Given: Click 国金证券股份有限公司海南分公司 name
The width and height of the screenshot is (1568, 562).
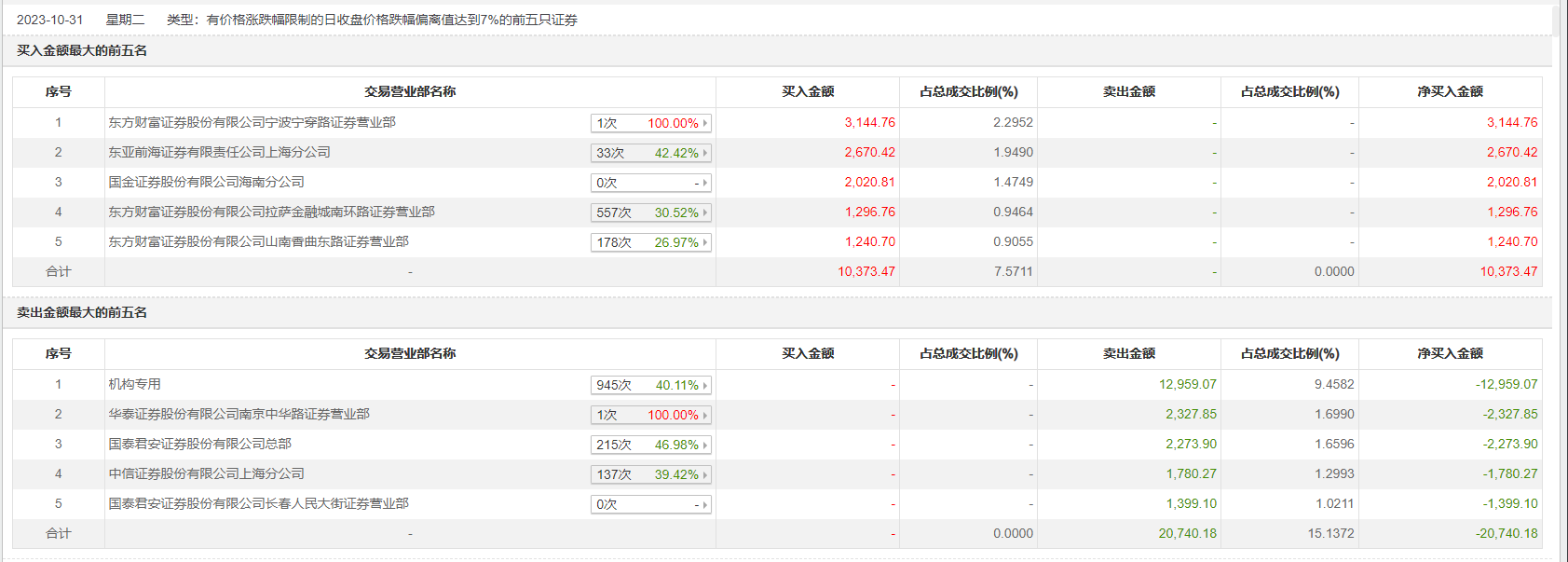Looking at the screenshot, I should coord(206,182).
